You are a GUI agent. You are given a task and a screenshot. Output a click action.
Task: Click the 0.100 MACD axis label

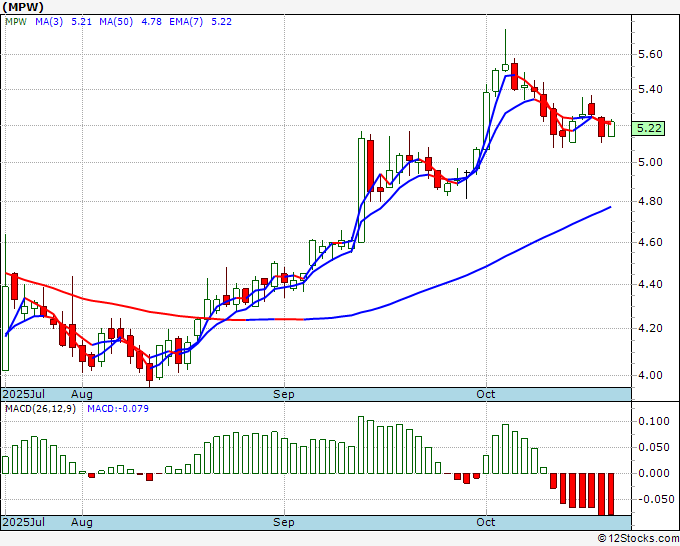(x=654, y=422)
